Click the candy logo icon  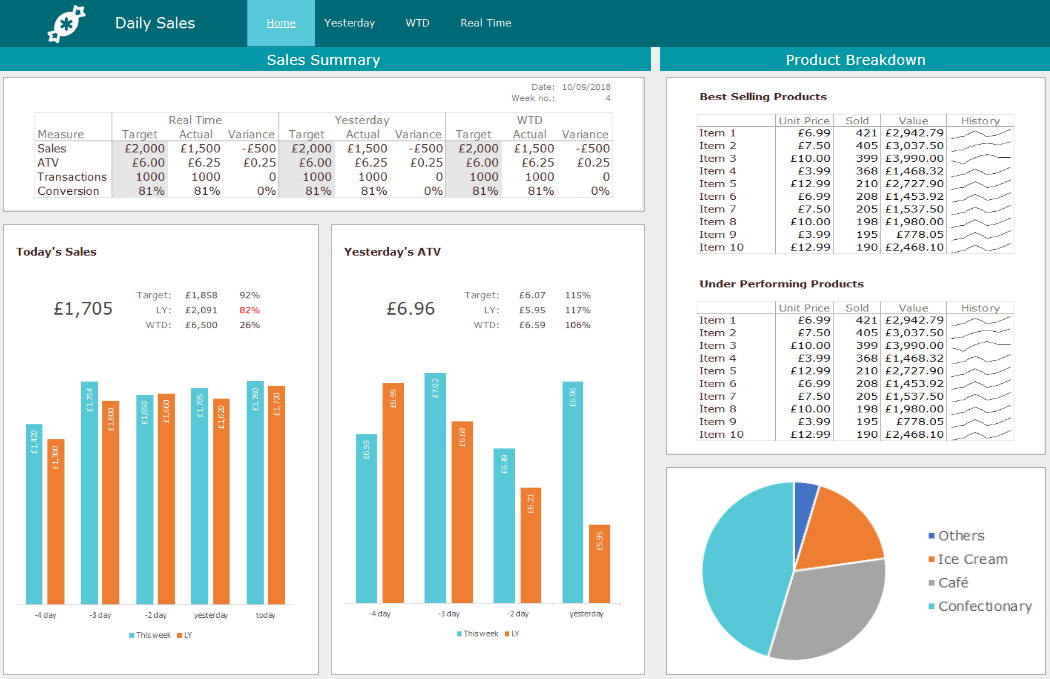point(67,23)
